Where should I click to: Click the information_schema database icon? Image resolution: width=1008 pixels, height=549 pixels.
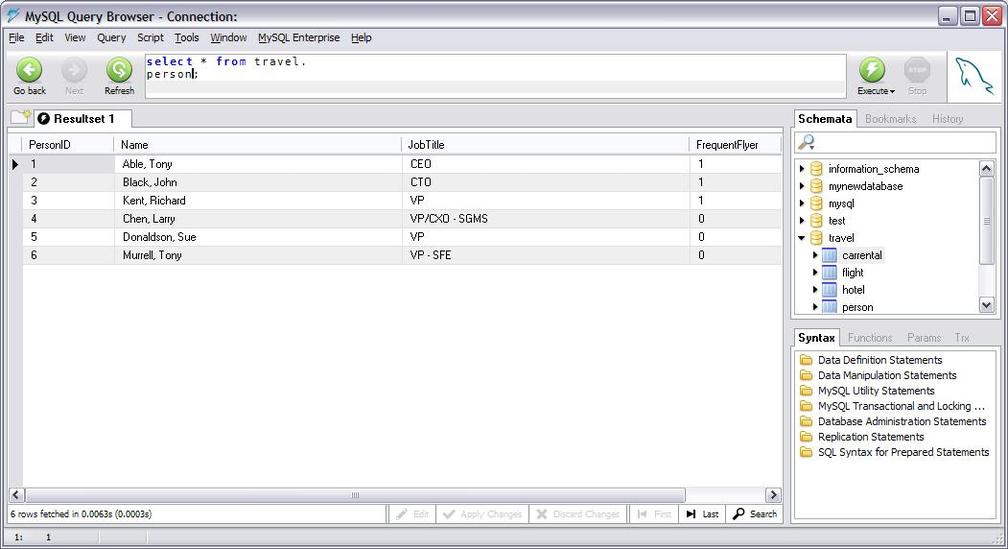click(x=816, y=169)
